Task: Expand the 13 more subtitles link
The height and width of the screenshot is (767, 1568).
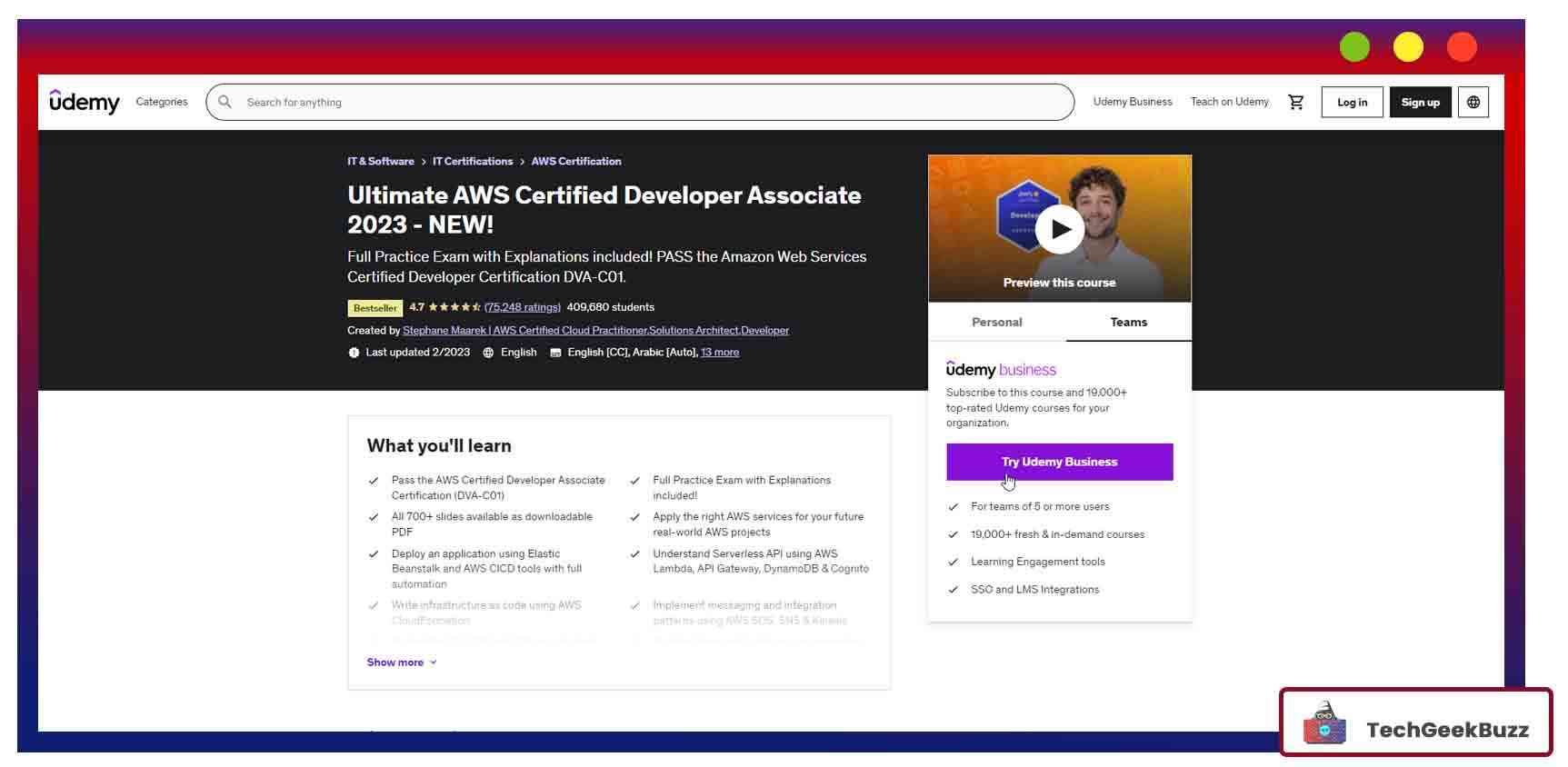Action: (719, 353)
